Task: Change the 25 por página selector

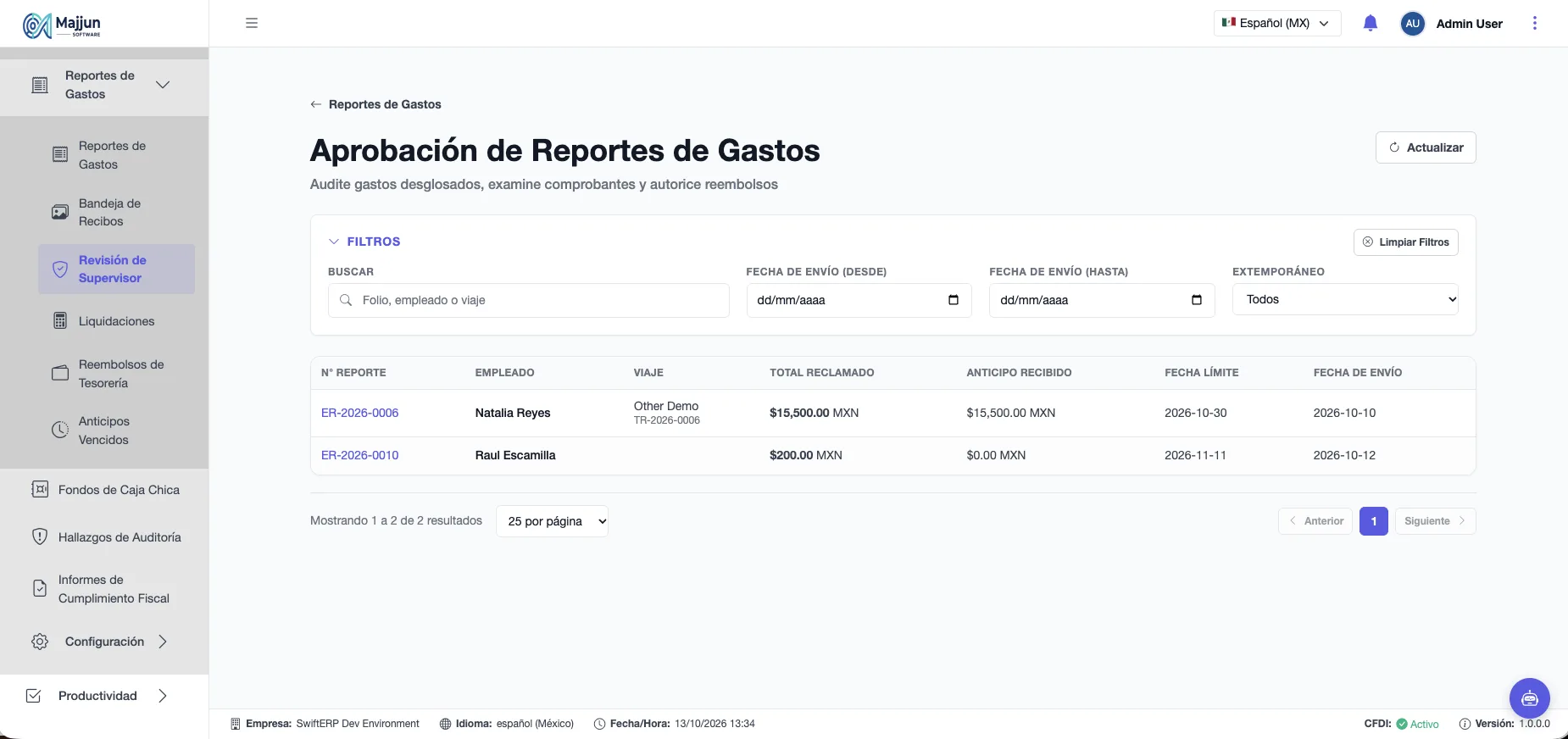Action: (x=552, y=521)
